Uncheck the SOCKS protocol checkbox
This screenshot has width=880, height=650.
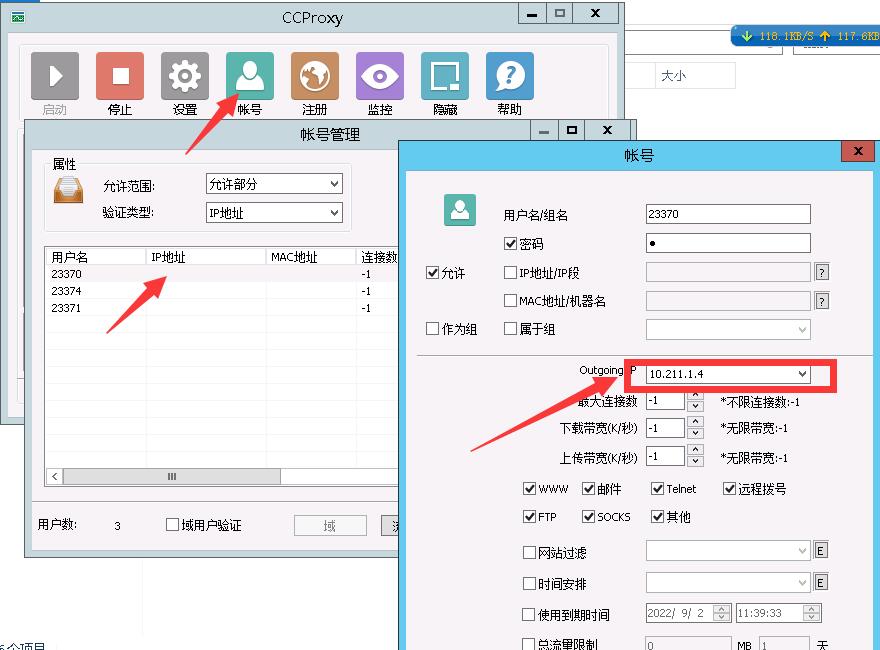point(588,517)
